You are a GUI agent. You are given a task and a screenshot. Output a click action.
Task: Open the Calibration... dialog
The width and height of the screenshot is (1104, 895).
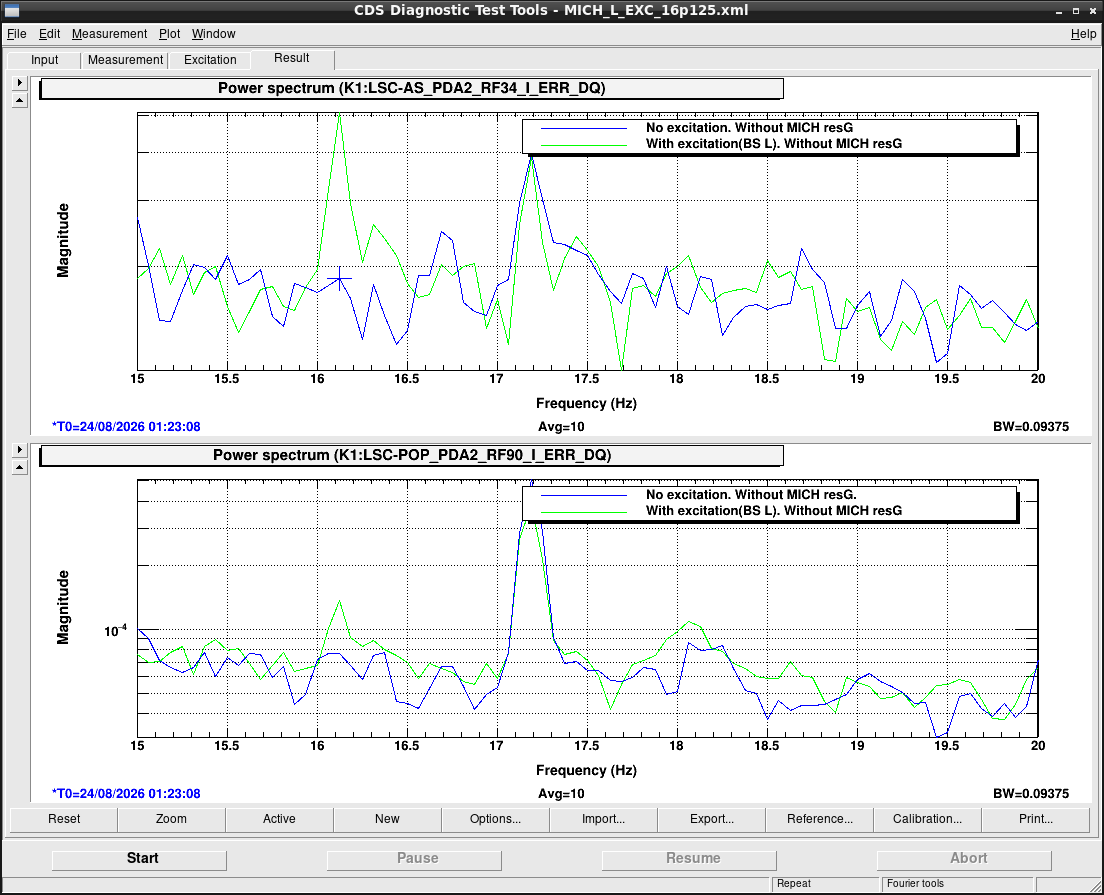click(x=927, y=819)
